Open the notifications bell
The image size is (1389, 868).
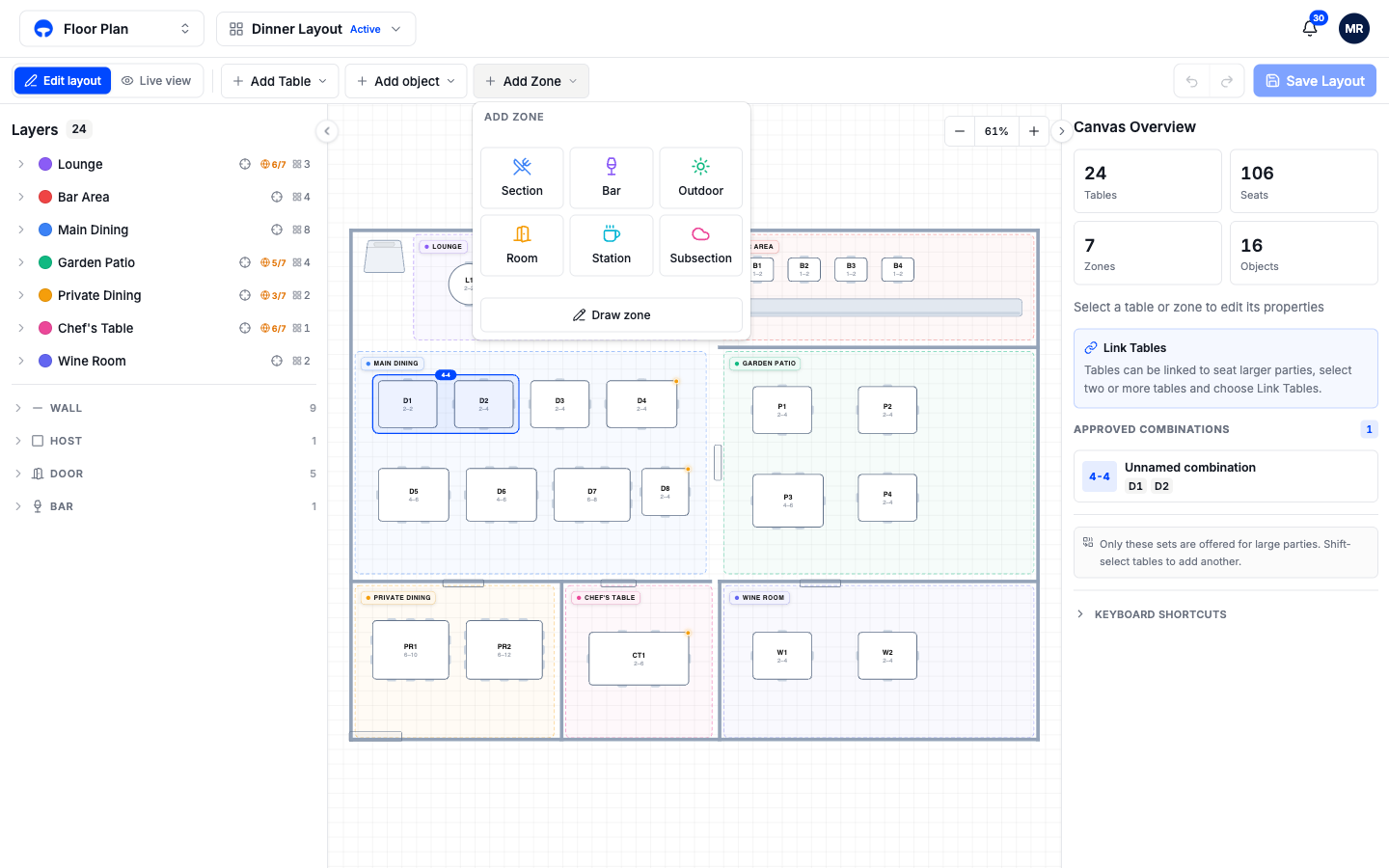pyautogui.click(x=1310, y=28)
